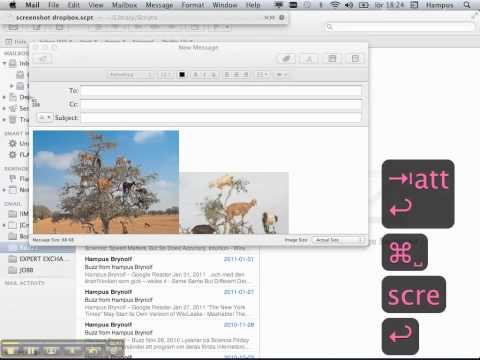Click the Subject field
Viewport: 480px width, 360px height.
point(221,118)
